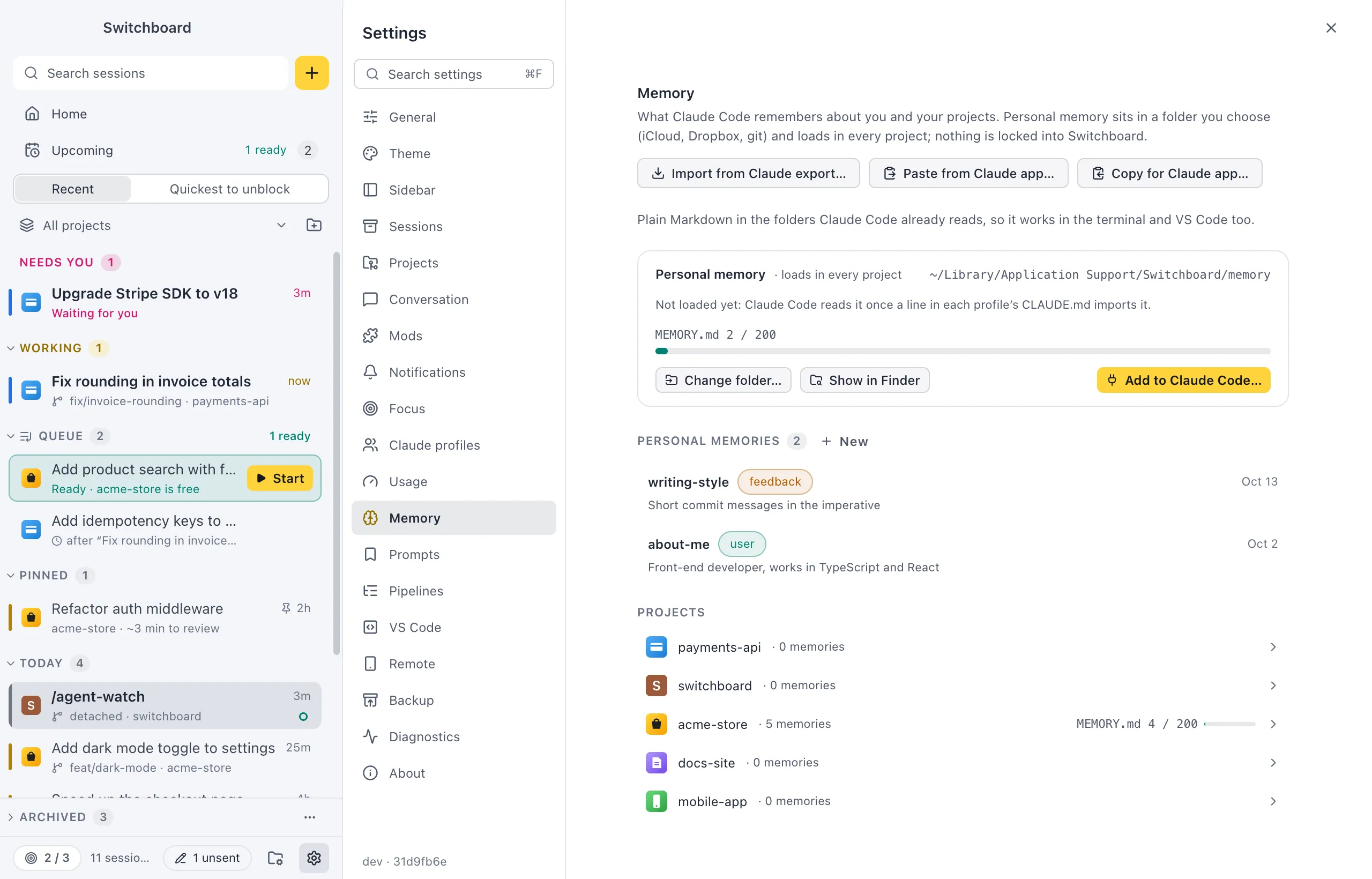
Task: Collapse the TODAY section
Action: (11, 662)
